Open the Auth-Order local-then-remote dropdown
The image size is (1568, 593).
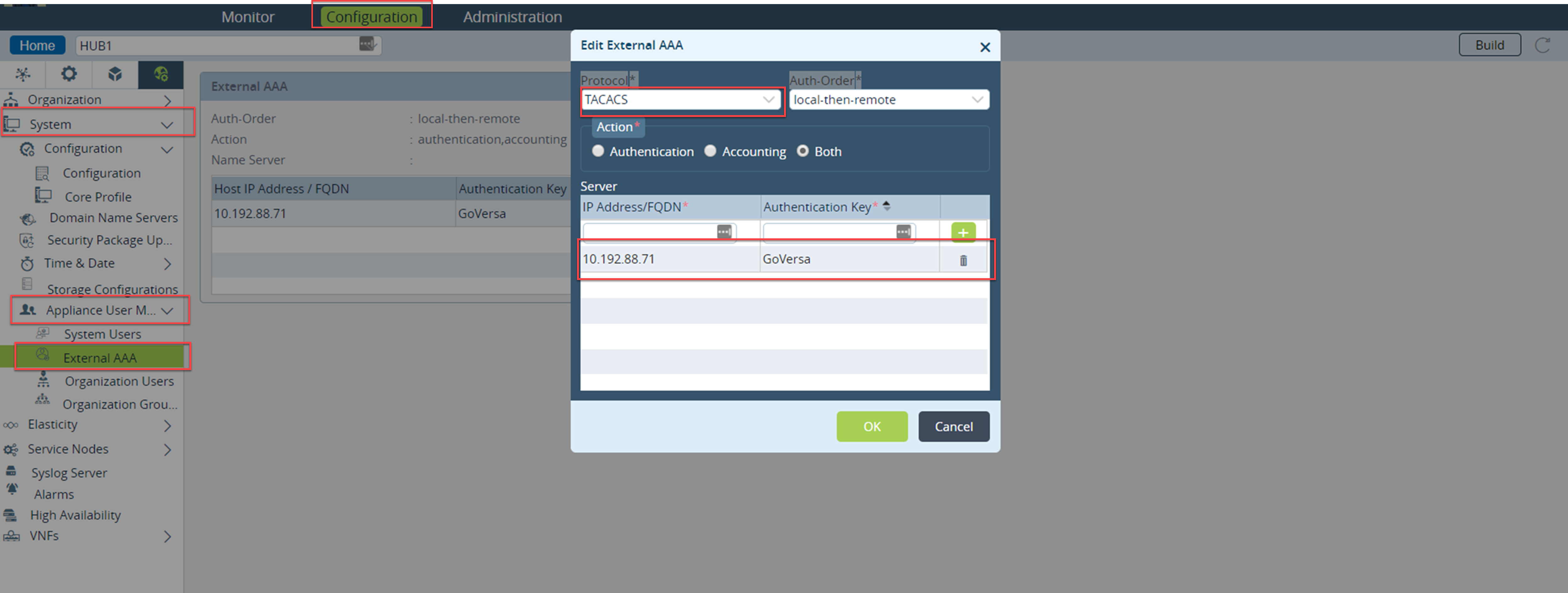(888, 99)
